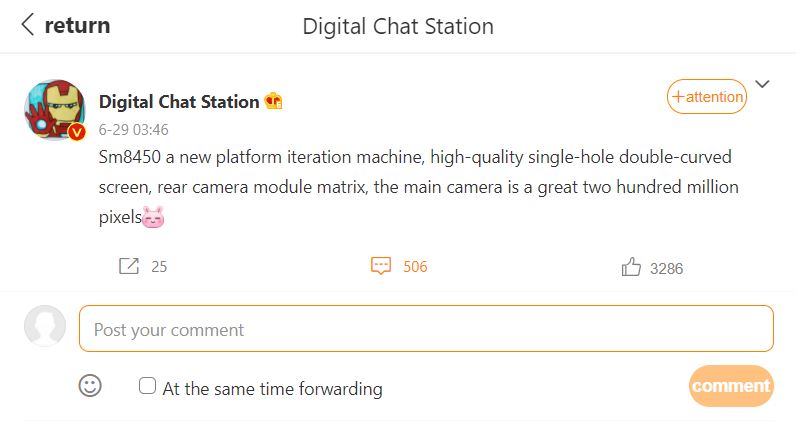
Task: Like the post with thumbs-up icon
Action: (631, 267)
